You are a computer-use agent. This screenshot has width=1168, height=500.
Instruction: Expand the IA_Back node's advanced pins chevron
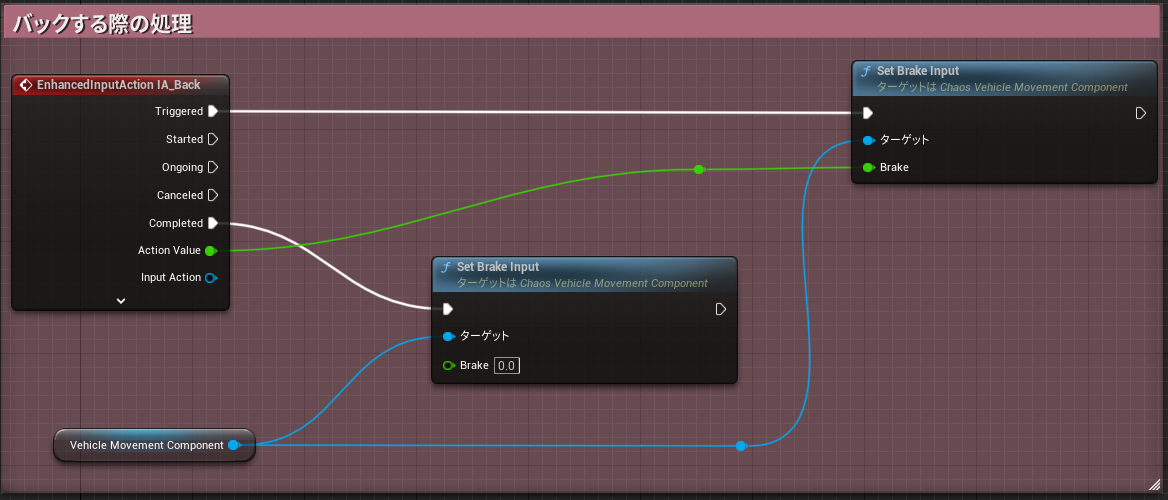click(x=121, y=301)
